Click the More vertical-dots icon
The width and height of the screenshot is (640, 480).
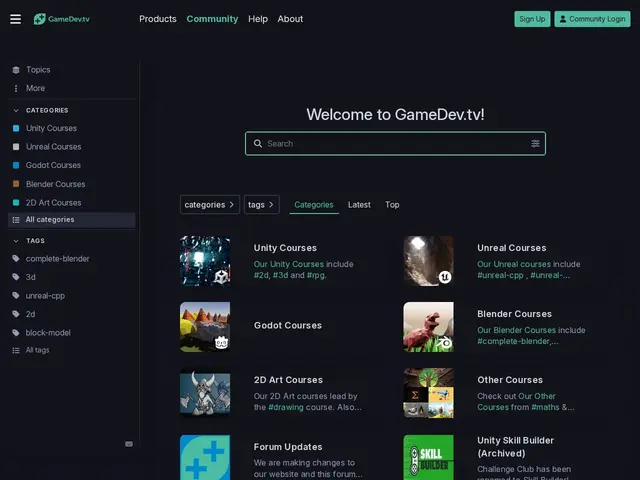(16, 88)
